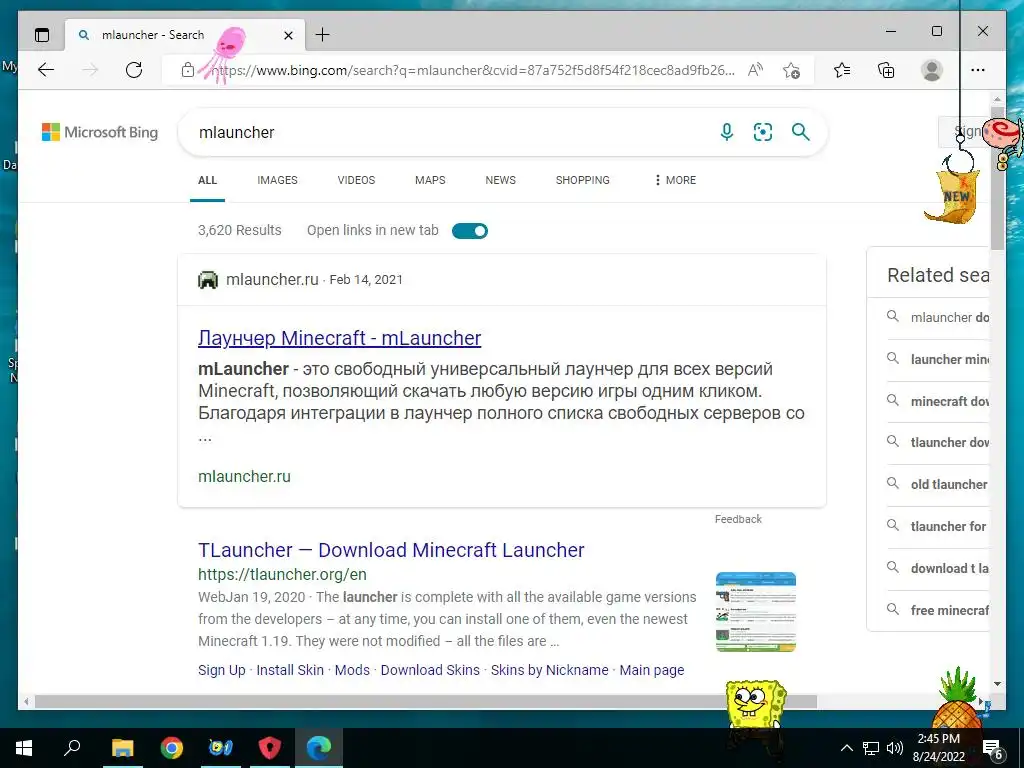The height and width of the screenshot is (768, 1024).
Task: Open the Mods sublink
Action: [352, 670]
